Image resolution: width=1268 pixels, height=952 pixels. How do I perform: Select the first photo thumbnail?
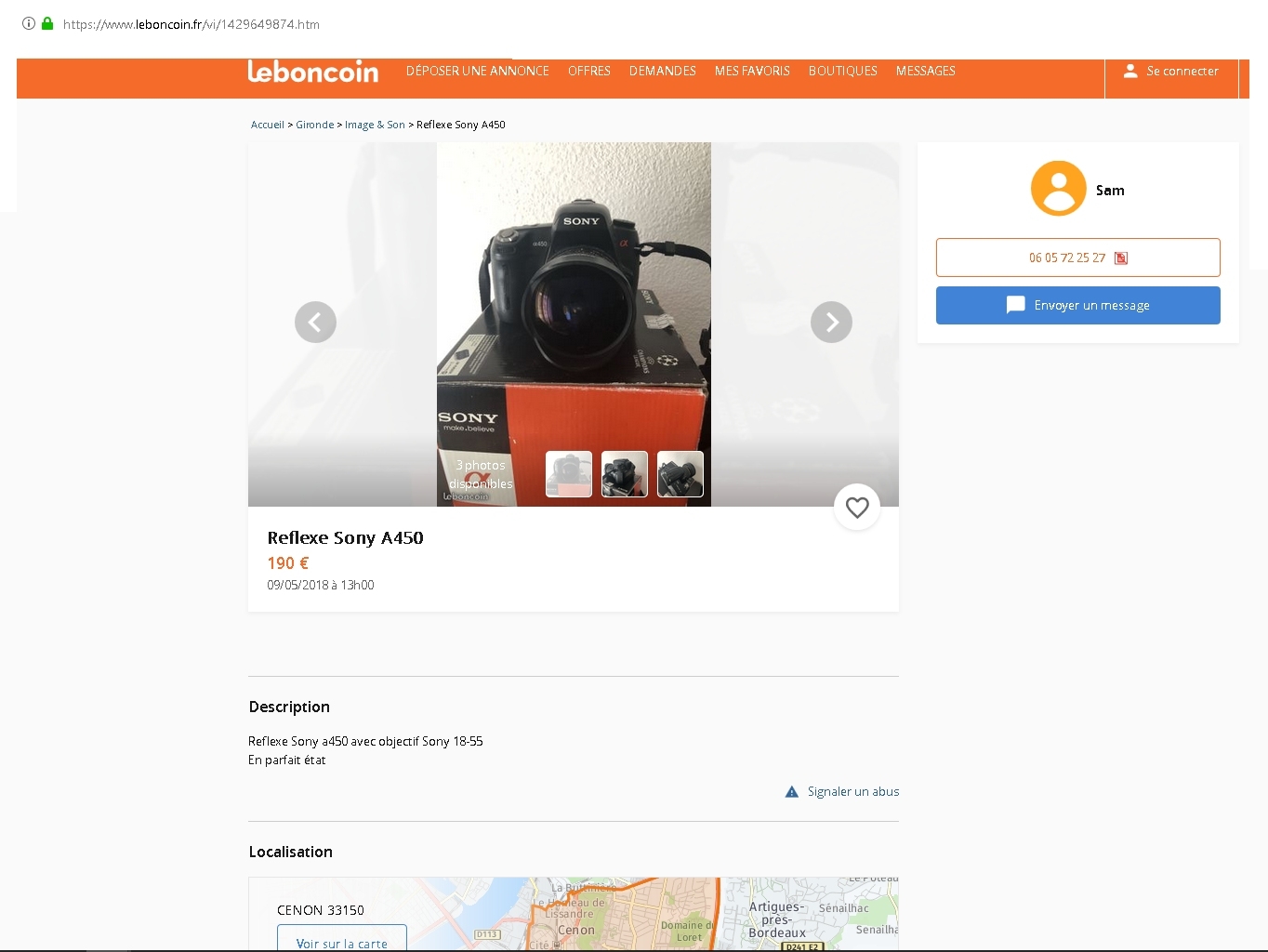pyautogui.click(x=569, y=474)
